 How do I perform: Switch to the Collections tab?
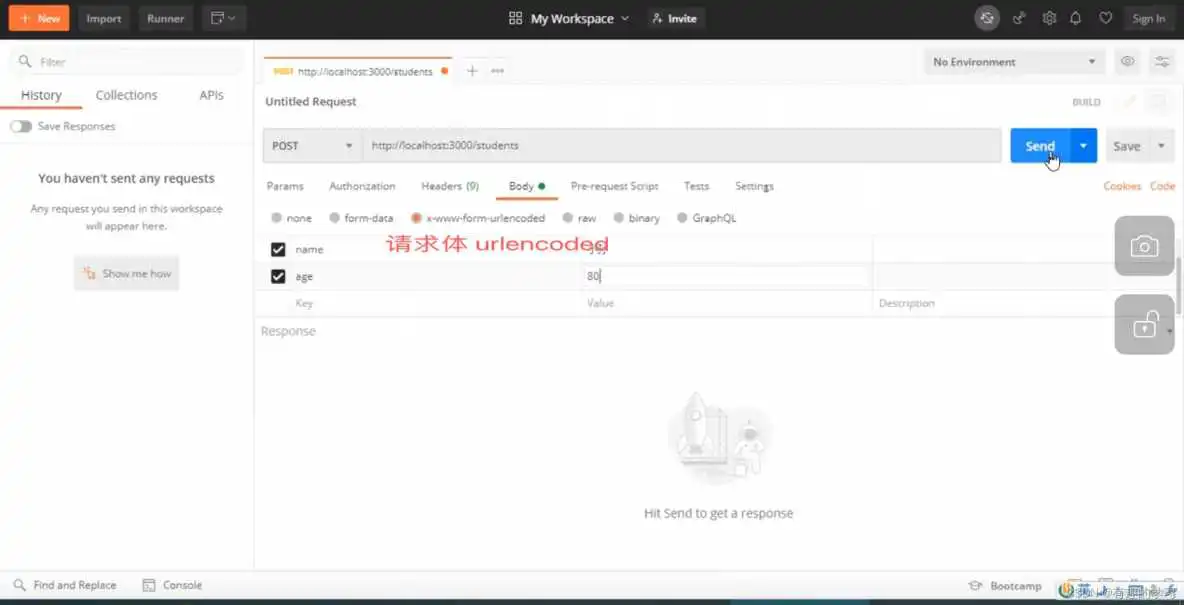125,95
